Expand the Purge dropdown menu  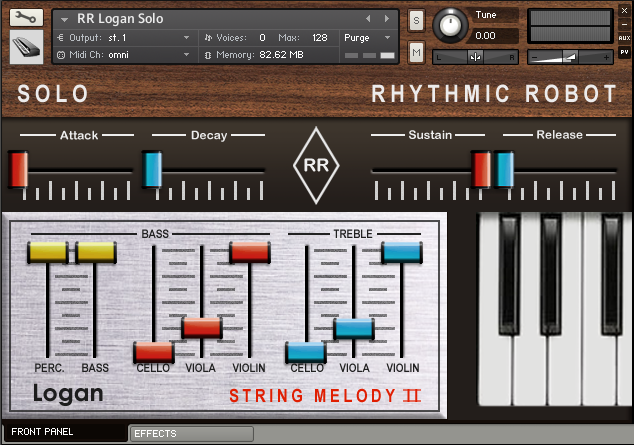pyautogui.click(x=365, y=37)
